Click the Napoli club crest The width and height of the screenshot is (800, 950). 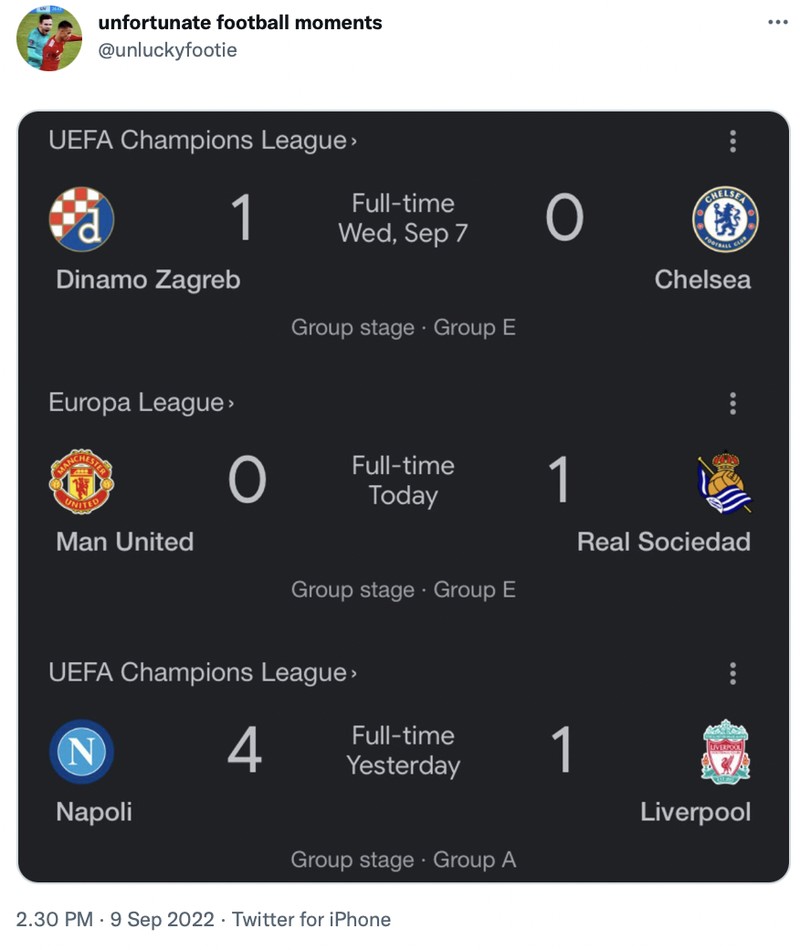click(81, 752)
